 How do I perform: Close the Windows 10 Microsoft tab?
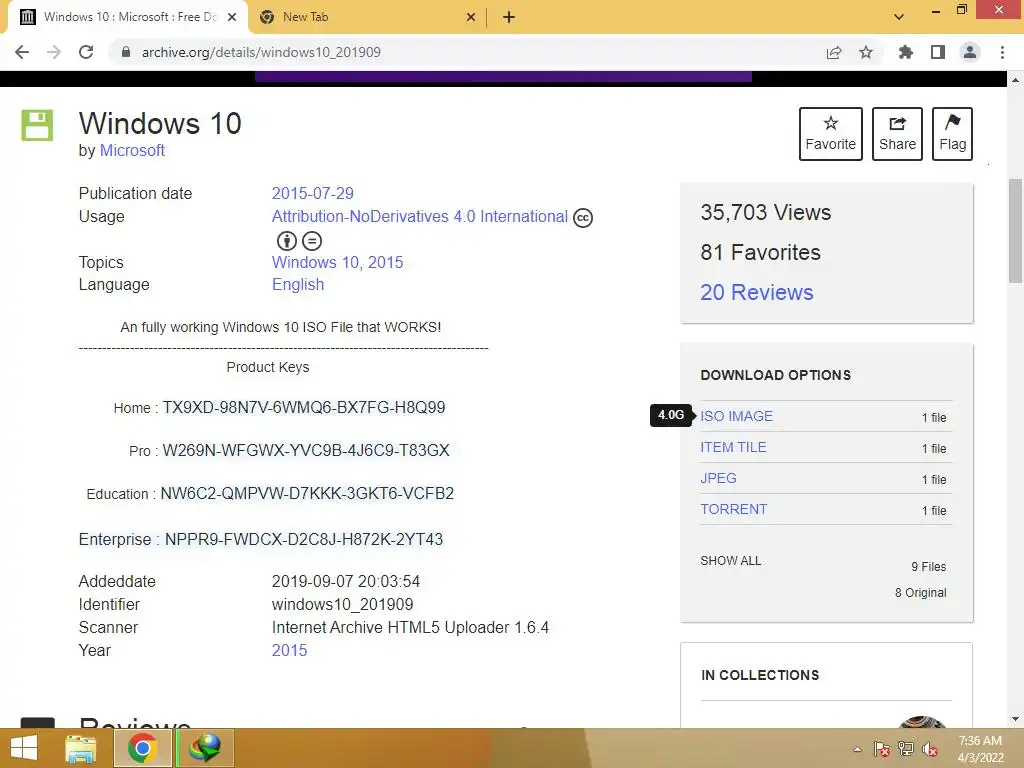(232, 18)
